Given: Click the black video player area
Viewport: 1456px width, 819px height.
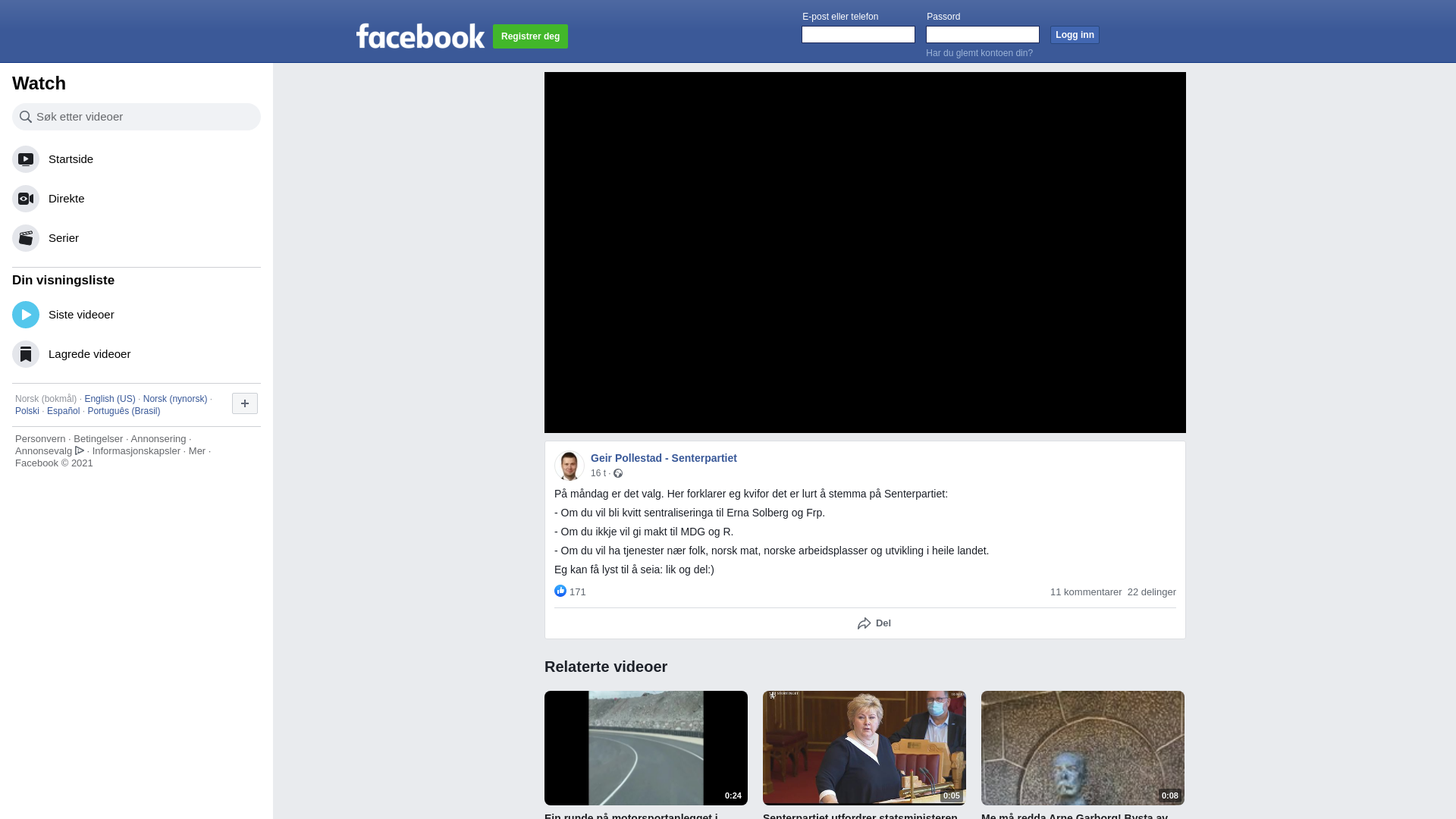Looking at the screenshot, I should [x=865, y=253].
